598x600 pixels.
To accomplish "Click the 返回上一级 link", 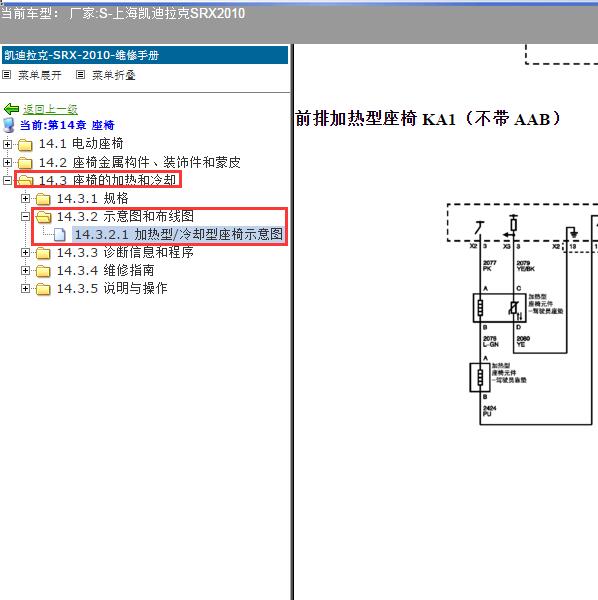I will [x=50, y=109].
